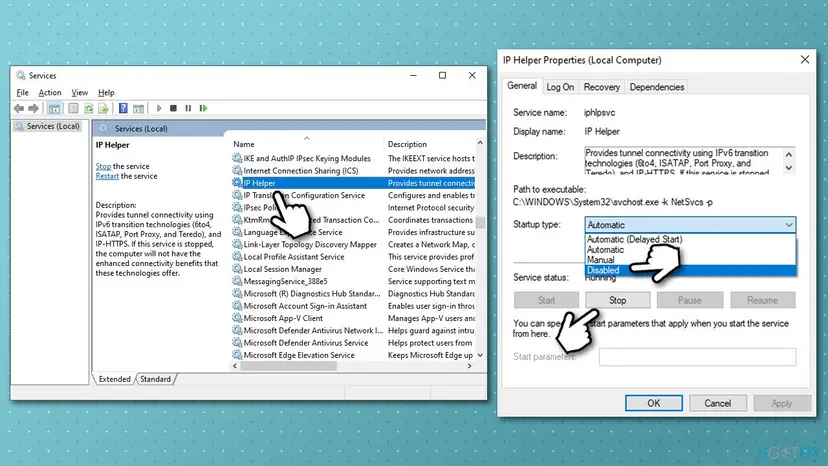Screen dimensions: 828x466
Task: Click the Apply button in properties dialog
Action: coord(782,403)
